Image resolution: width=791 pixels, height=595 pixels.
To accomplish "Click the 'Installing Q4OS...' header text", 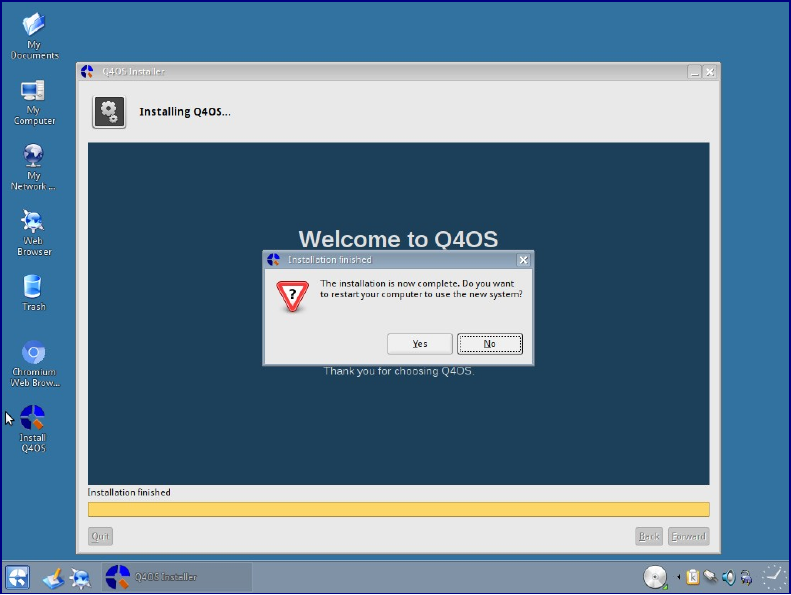I will click(185, 112).
